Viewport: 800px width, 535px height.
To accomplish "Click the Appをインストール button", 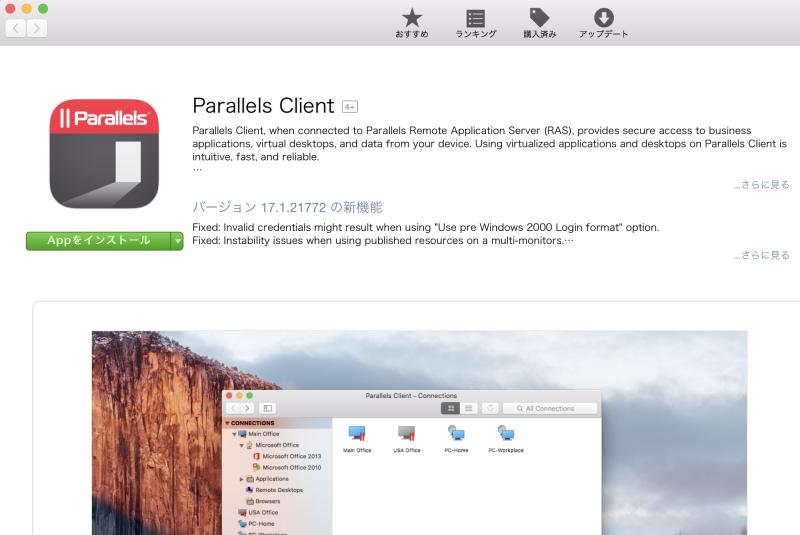I will 98,241.
